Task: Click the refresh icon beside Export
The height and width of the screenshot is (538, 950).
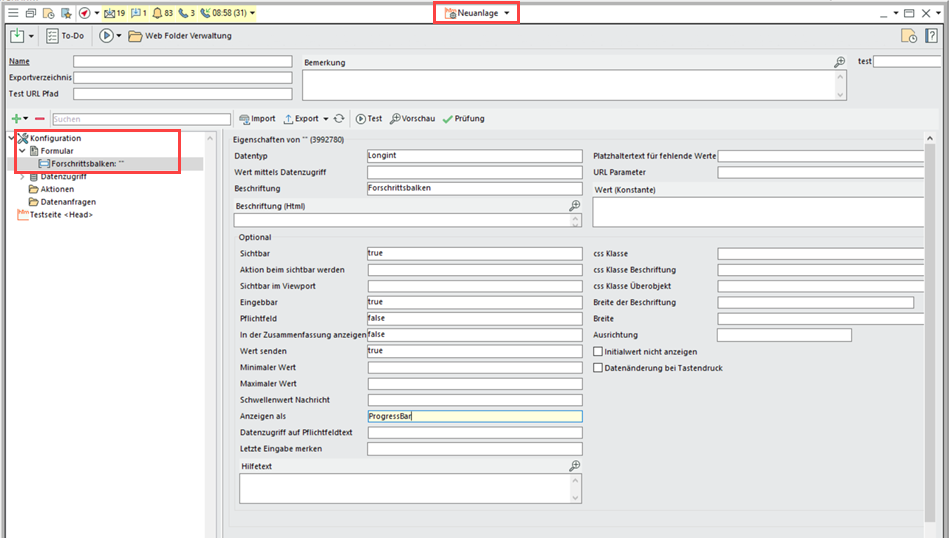Action: pyautogui.click(x=340, y=118)
